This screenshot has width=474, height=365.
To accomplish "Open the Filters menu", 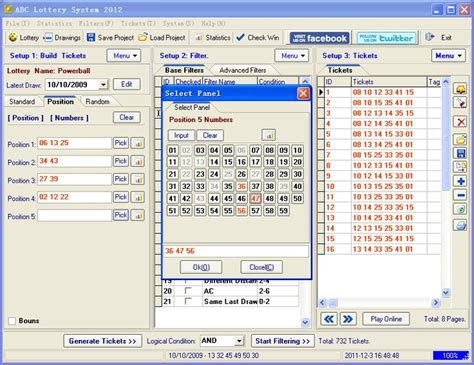I will (96, 23).
